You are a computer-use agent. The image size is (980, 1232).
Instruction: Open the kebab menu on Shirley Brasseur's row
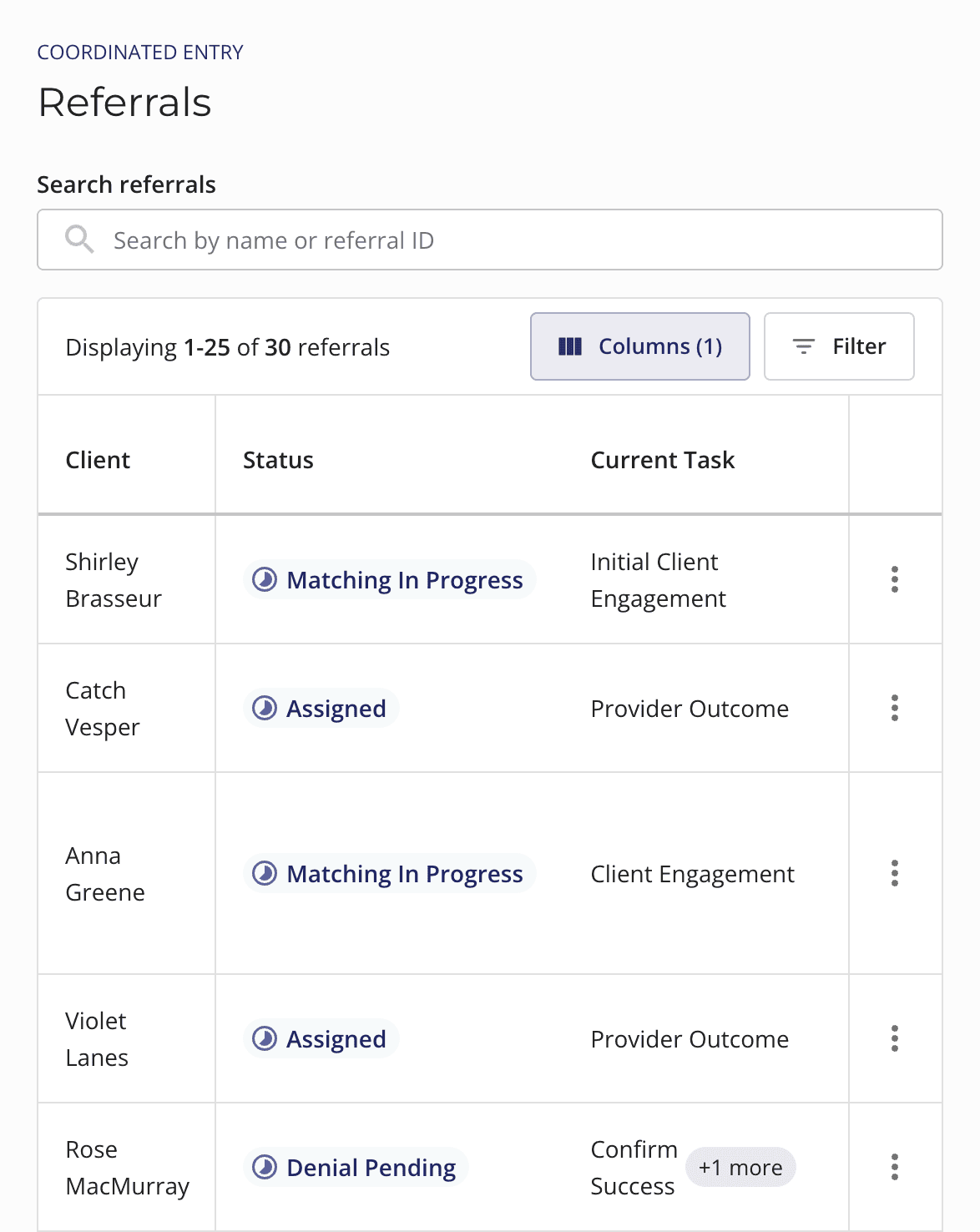click(x=894, y=579)
